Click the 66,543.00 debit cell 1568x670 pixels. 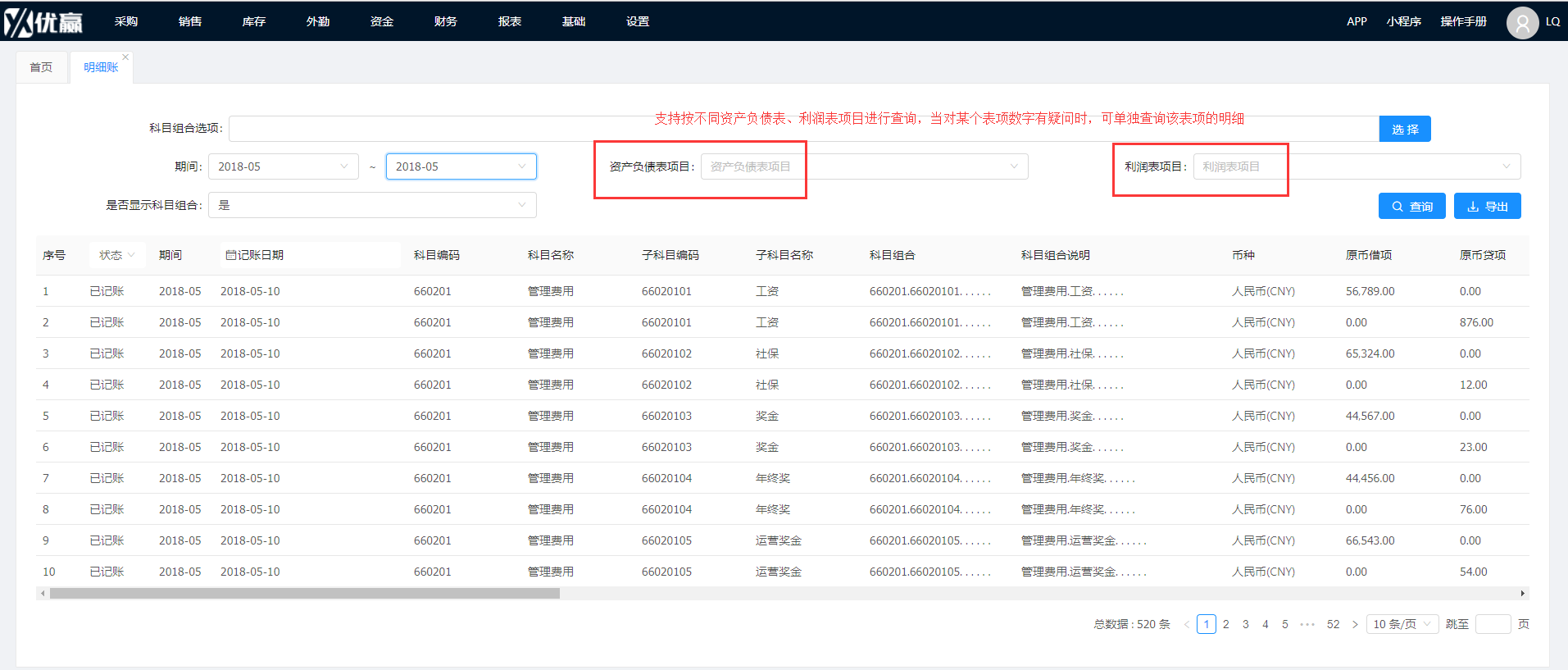coord(1370,540)
